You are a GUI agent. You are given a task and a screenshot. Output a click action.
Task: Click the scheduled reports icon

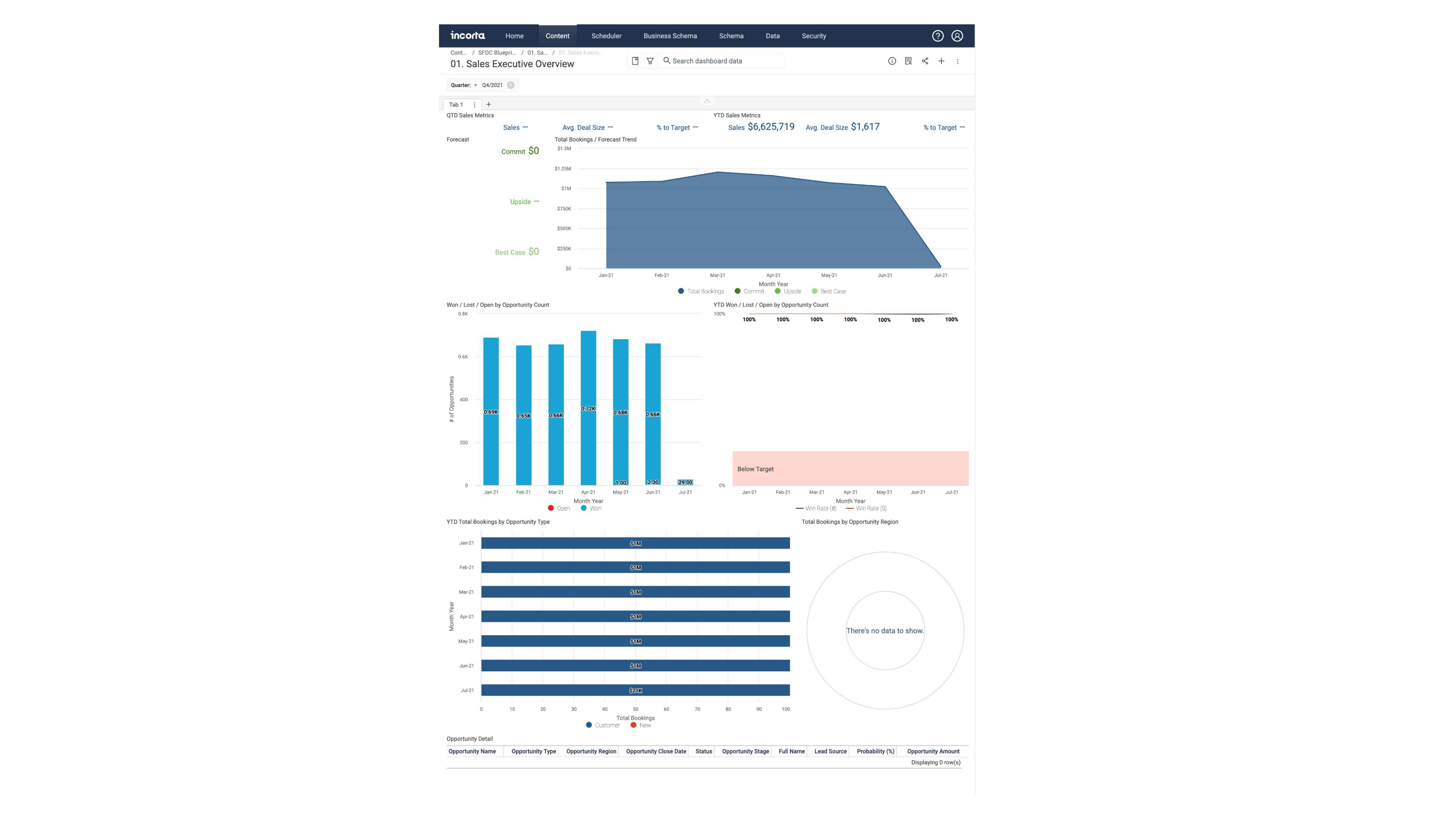(x=908, y=61)
